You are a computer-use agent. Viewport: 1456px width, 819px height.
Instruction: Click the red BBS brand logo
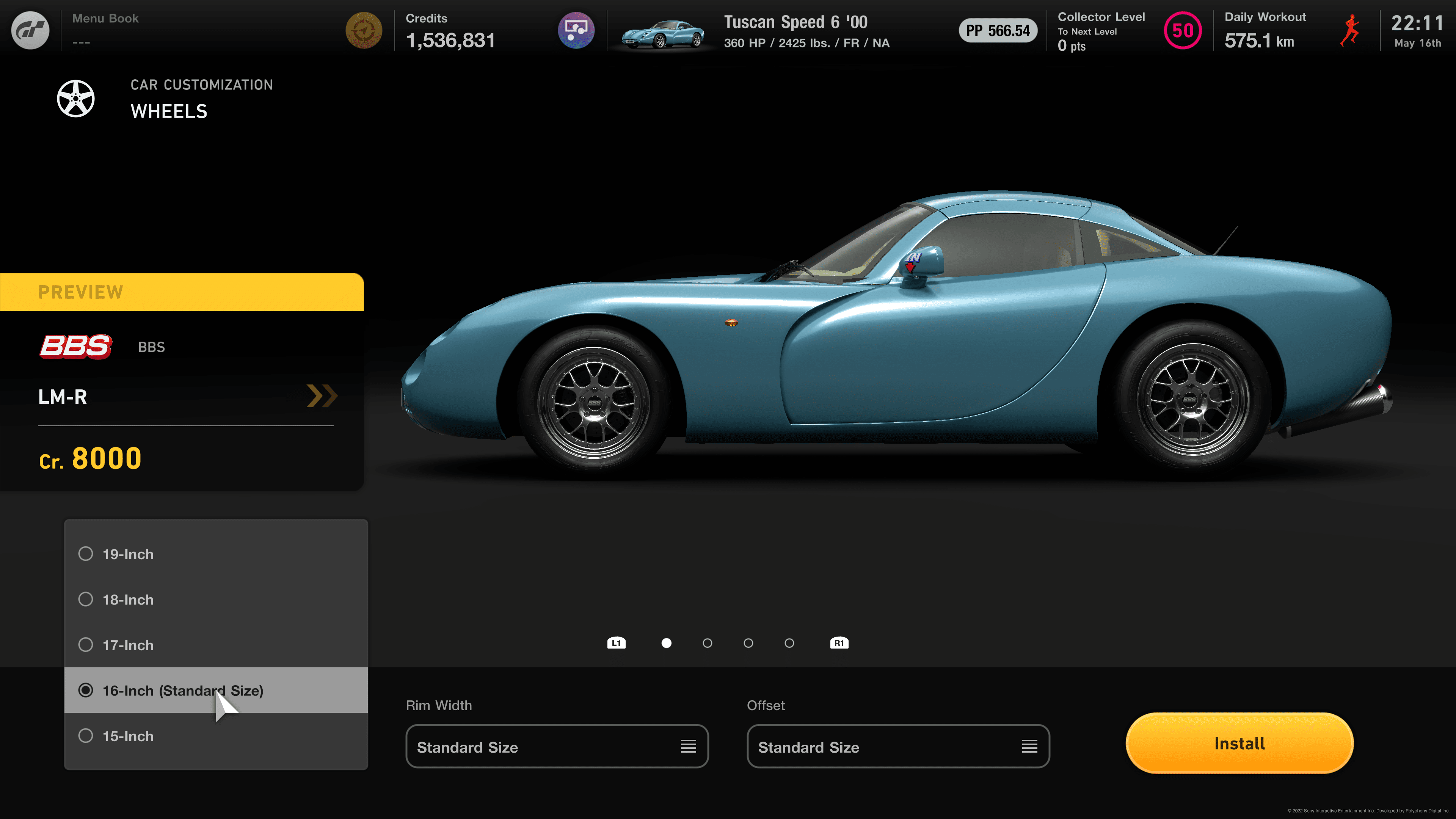[75, 347]
